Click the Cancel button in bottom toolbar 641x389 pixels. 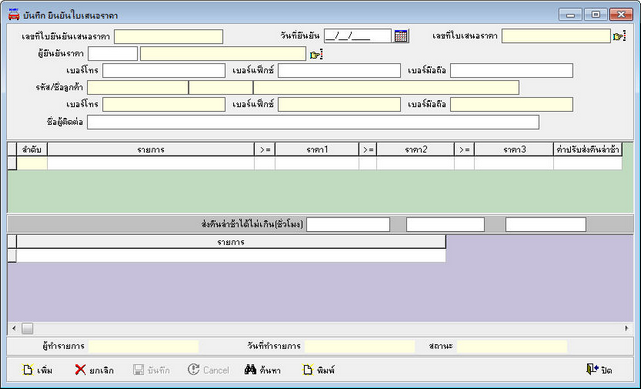point(208,370)
